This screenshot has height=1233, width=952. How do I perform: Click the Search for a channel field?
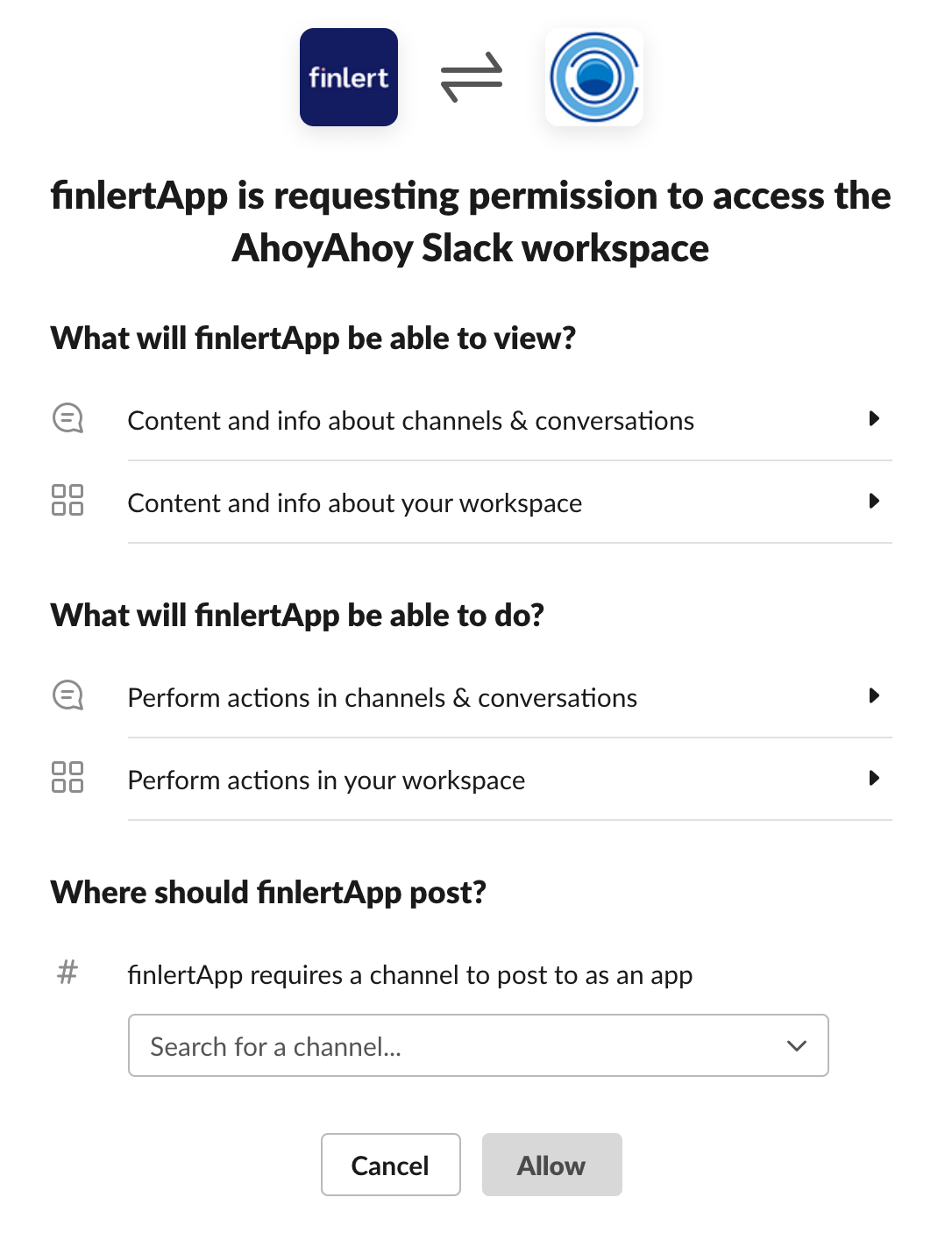pos(438,1045)
